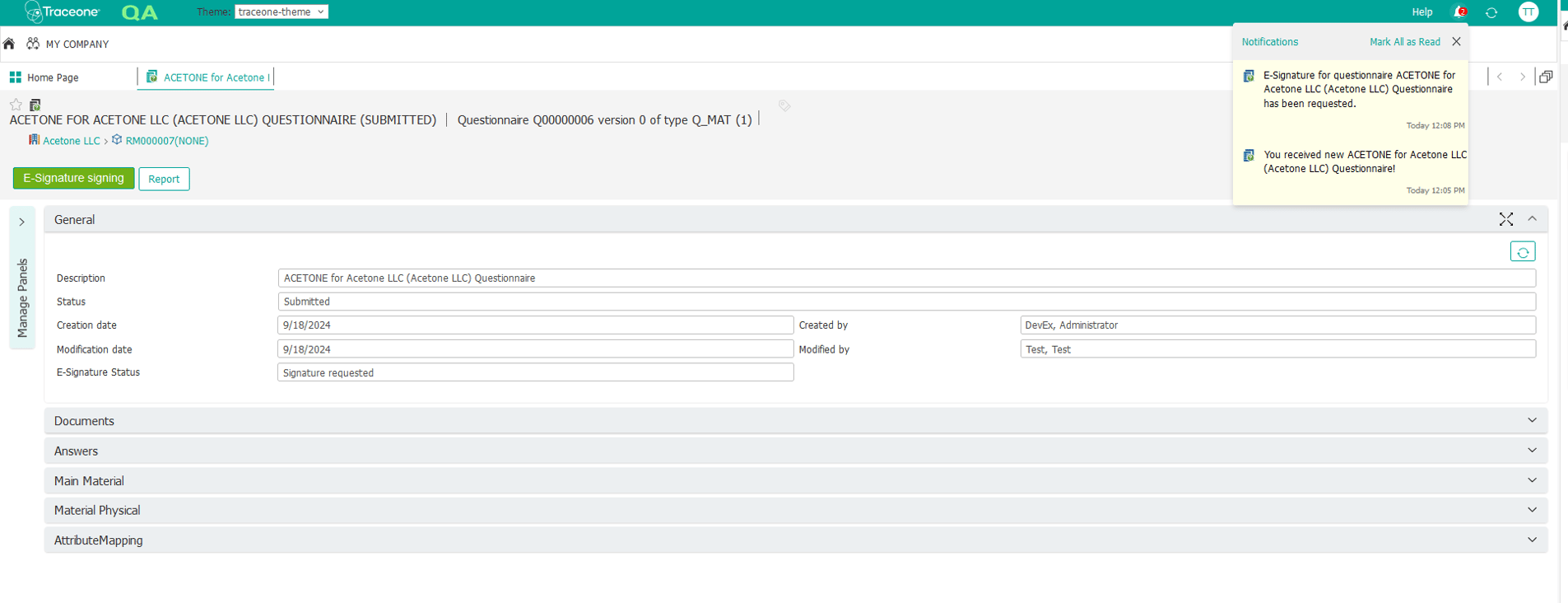Expand the Manage Panels sidebar
The width and height of the screenshot is (1568, 603).
(x=22, y=222)
